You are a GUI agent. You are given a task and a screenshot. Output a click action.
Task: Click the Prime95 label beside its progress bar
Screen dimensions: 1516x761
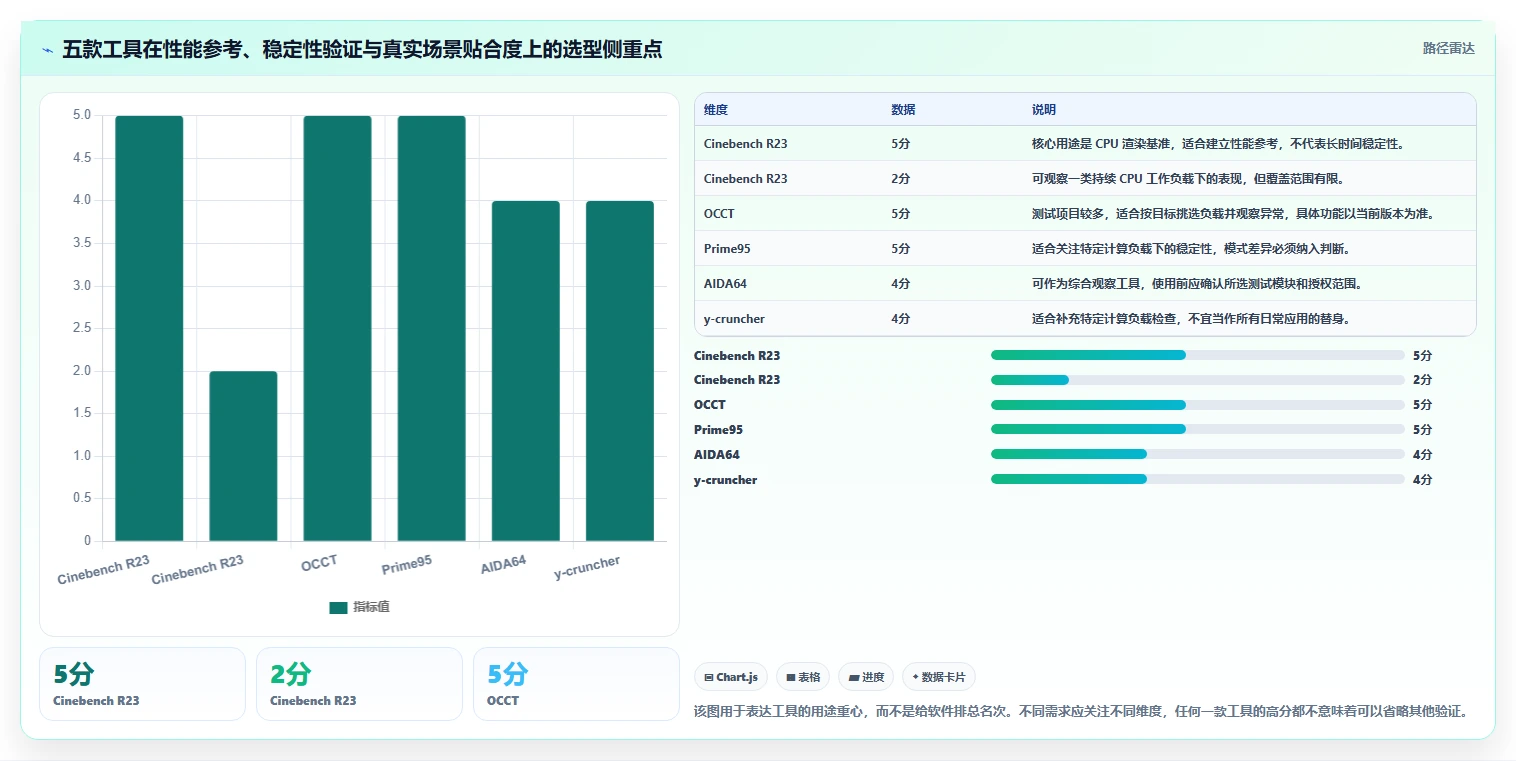(x=718, y=430)
